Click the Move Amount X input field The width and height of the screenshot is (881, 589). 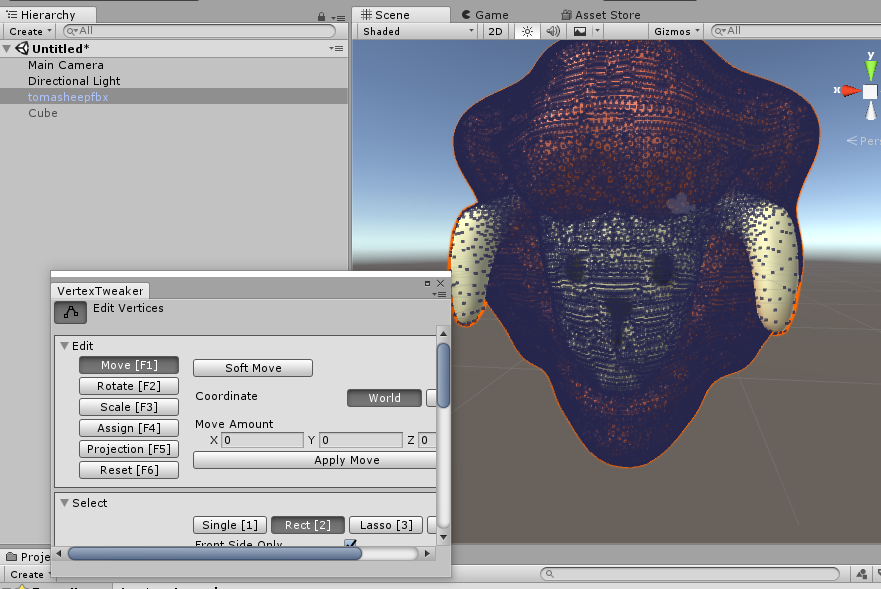pos(262,440)
